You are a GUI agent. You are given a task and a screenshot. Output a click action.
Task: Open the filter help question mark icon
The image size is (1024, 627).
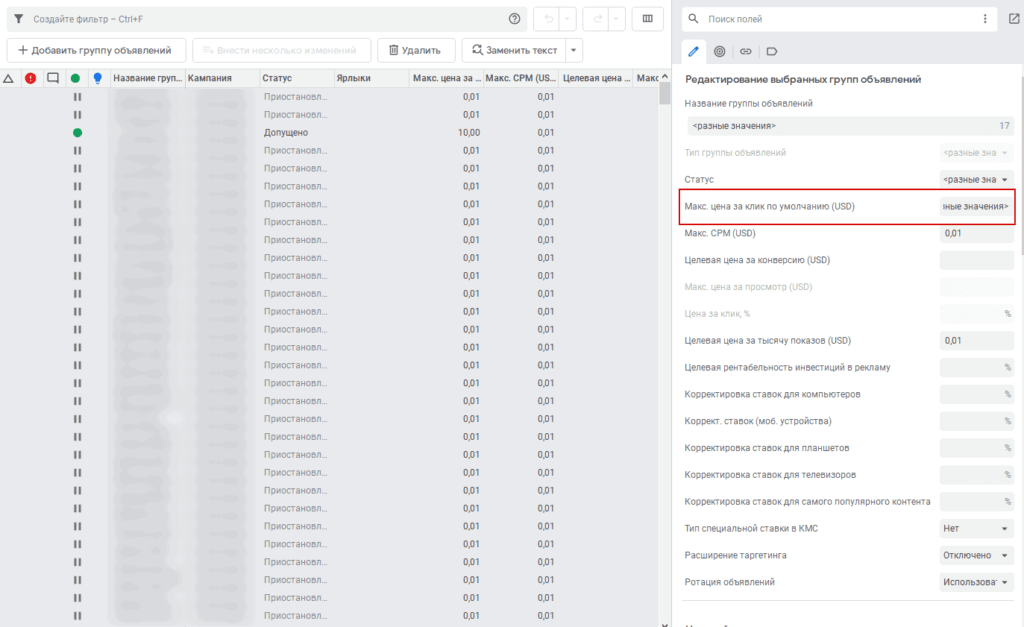(x=515, y=19)
